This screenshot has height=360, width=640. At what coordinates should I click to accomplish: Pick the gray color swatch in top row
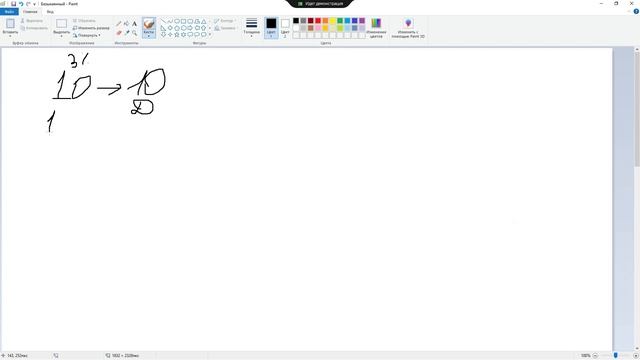click(x=303, y=21)
